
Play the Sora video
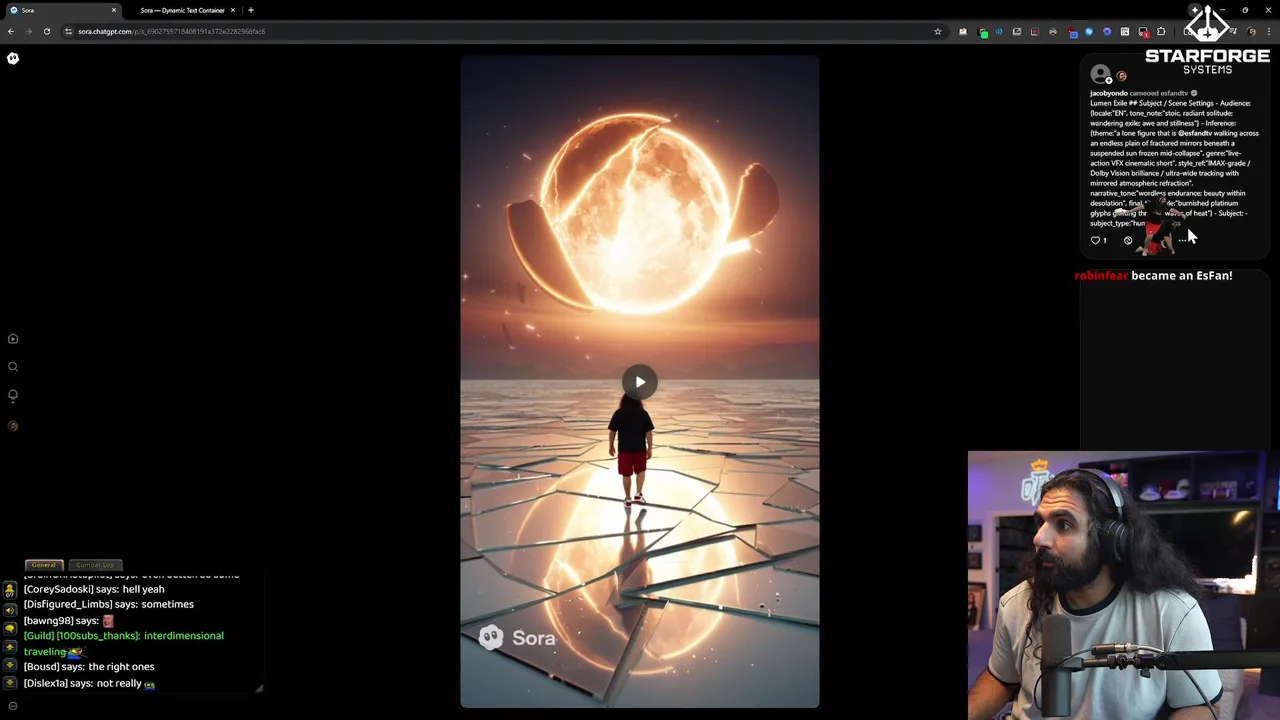640,382
